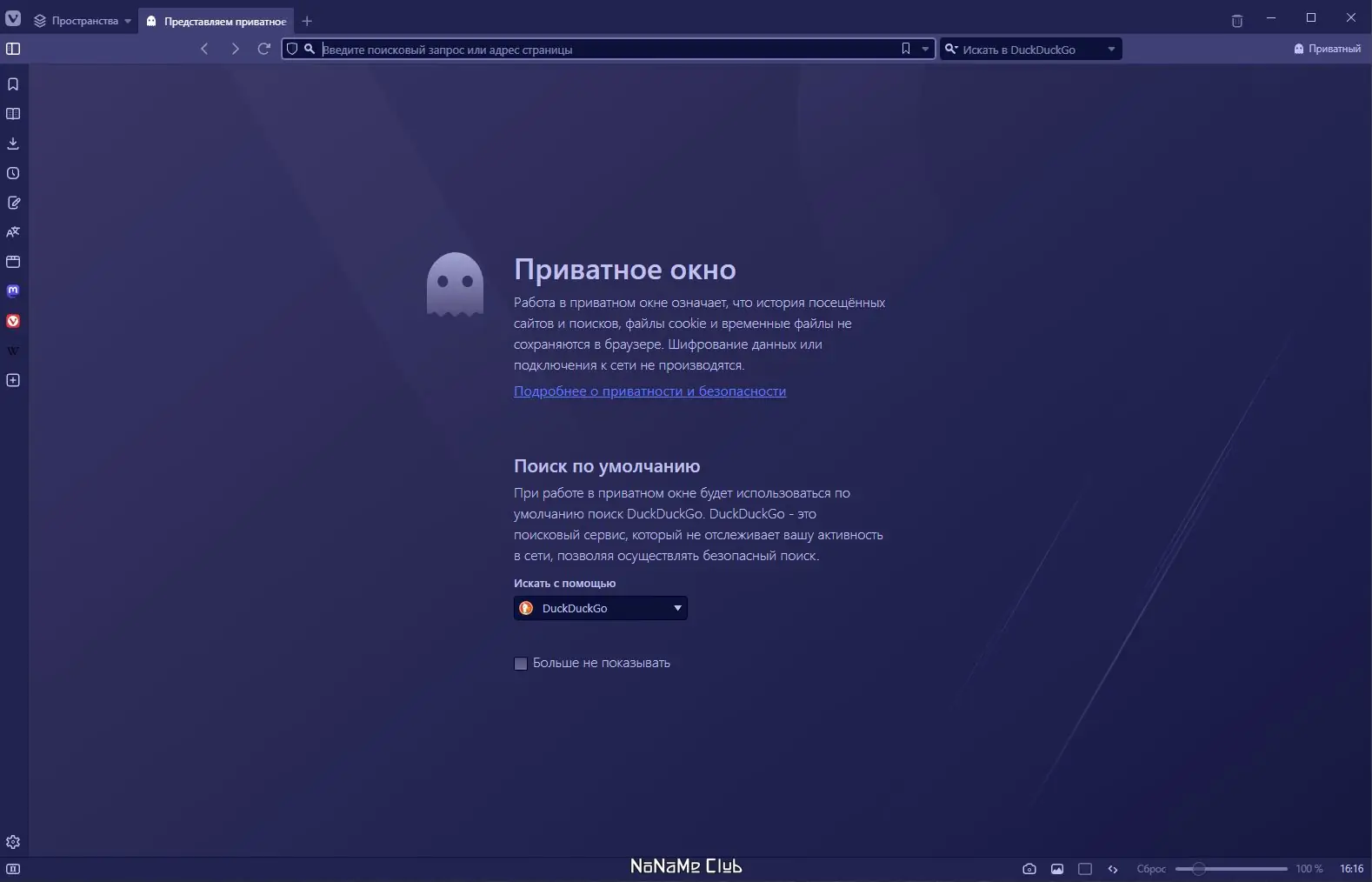Open the red Vivaldi web panel
1372x882 pixels.
[x=13, y=321]
